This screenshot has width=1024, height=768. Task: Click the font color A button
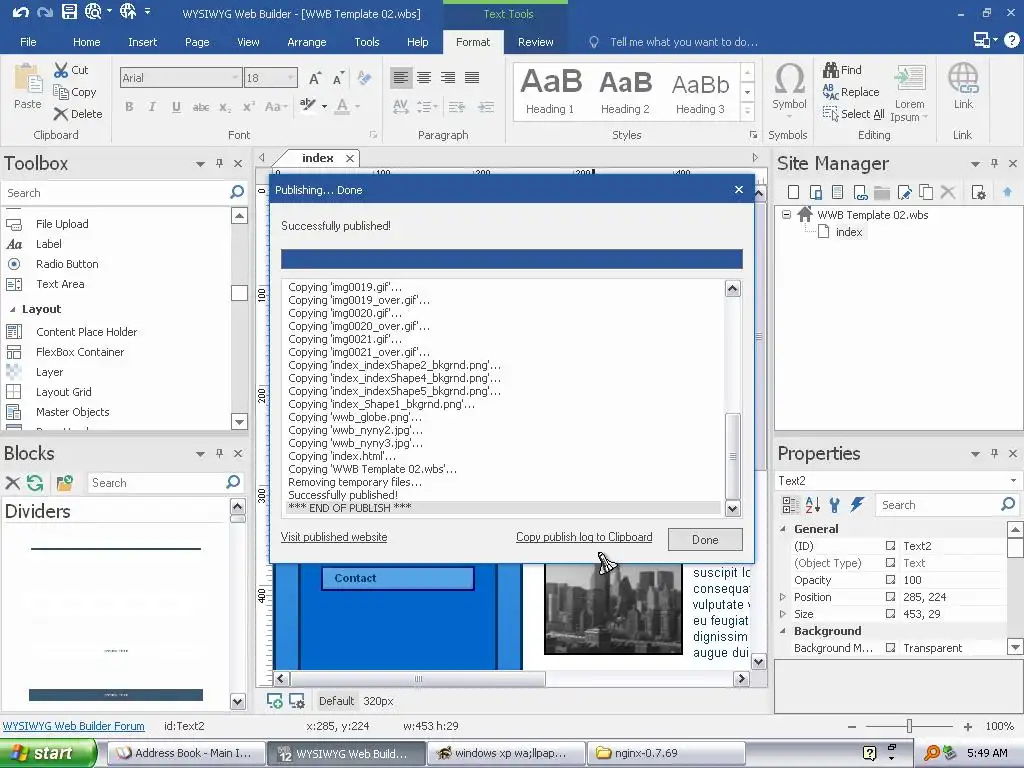click(x=342, y=106)
